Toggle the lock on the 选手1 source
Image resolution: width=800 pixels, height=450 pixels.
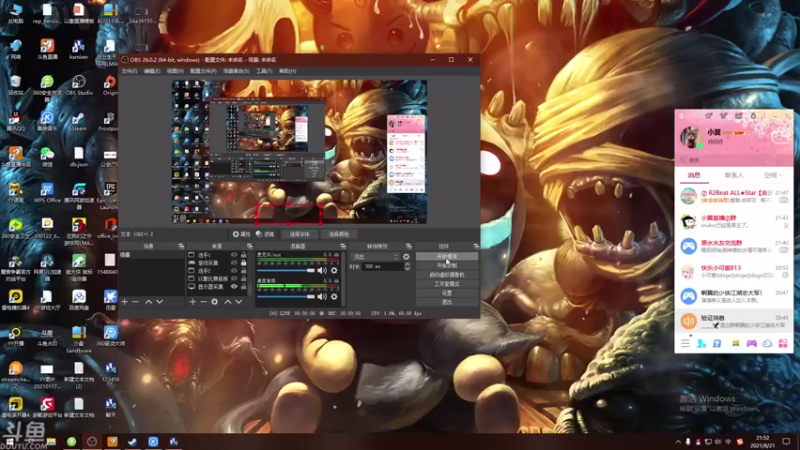pos(244,255)
